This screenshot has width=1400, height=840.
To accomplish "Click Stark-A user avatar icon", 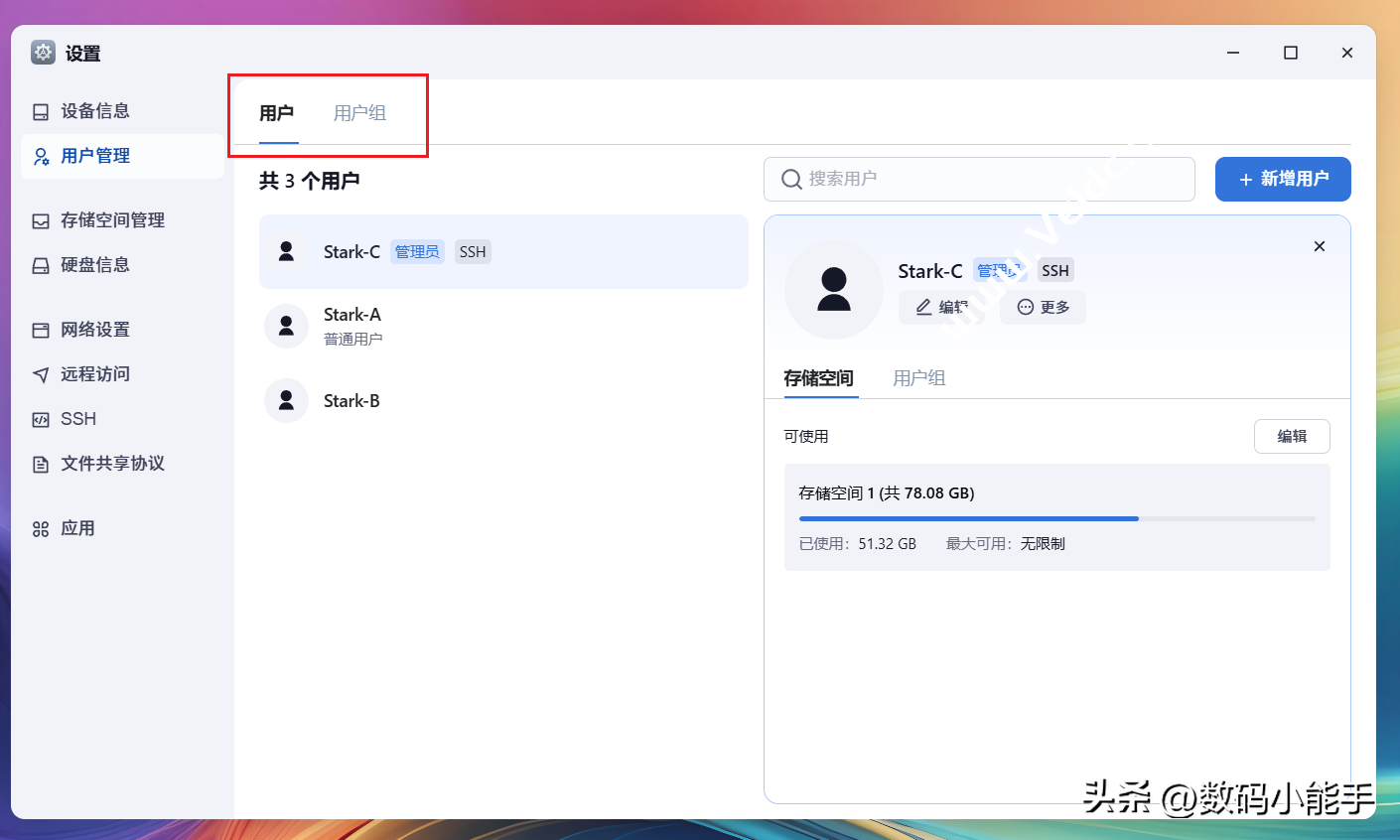I will 286,326.
